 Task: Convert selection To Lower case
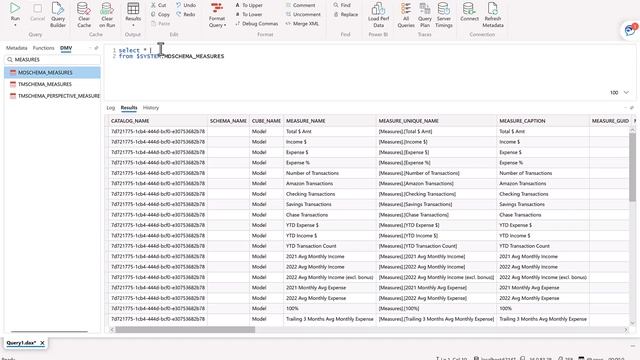coord(249,14)
